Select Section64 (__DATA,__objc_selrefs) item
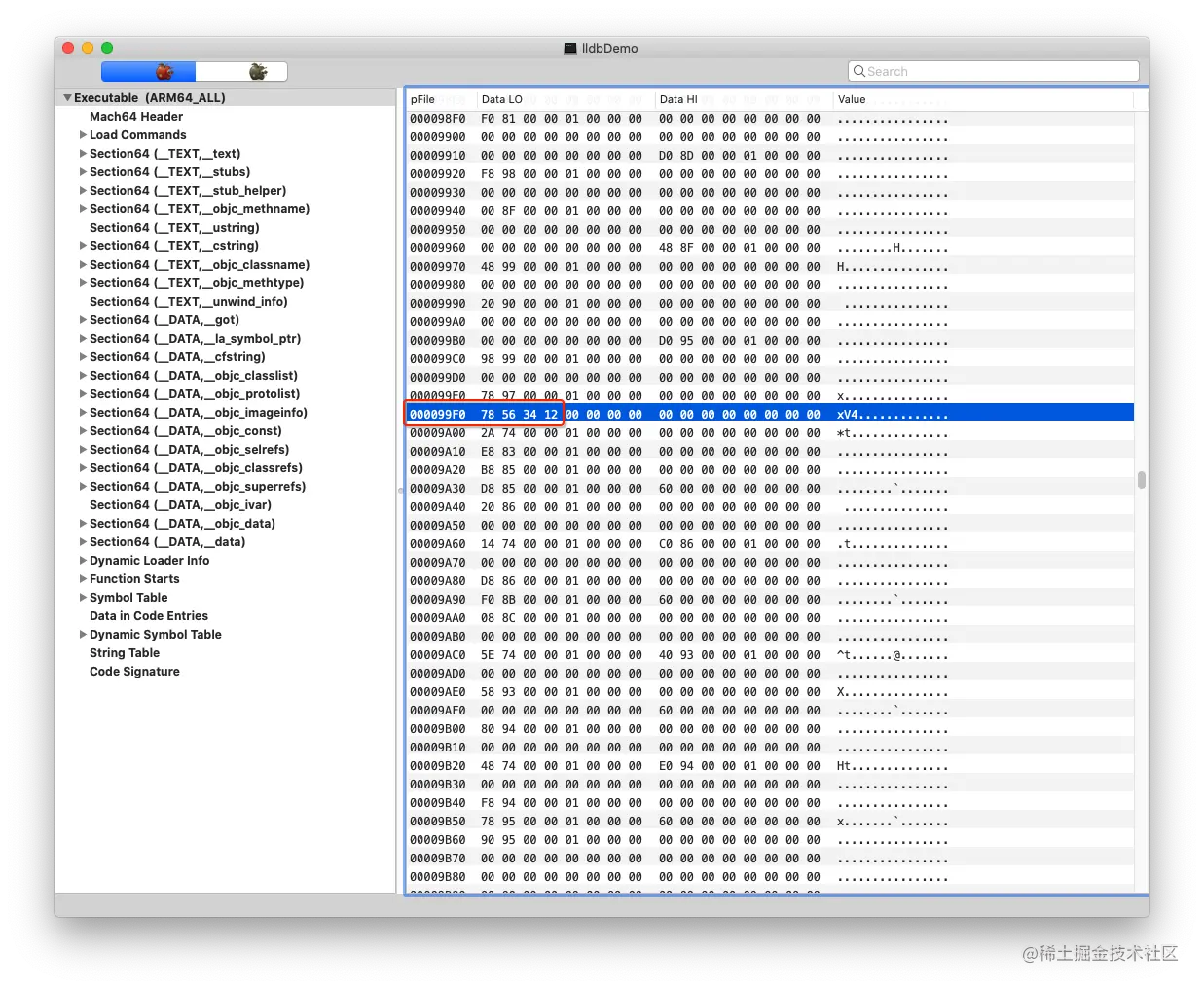 pos(190,450)
